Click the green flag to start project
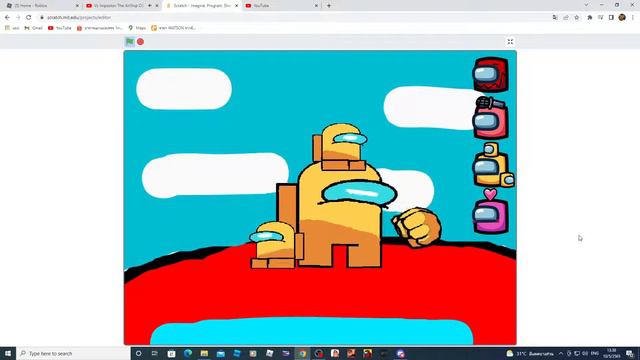This screenshot has height=360, width=640. (x=130, y=42)
